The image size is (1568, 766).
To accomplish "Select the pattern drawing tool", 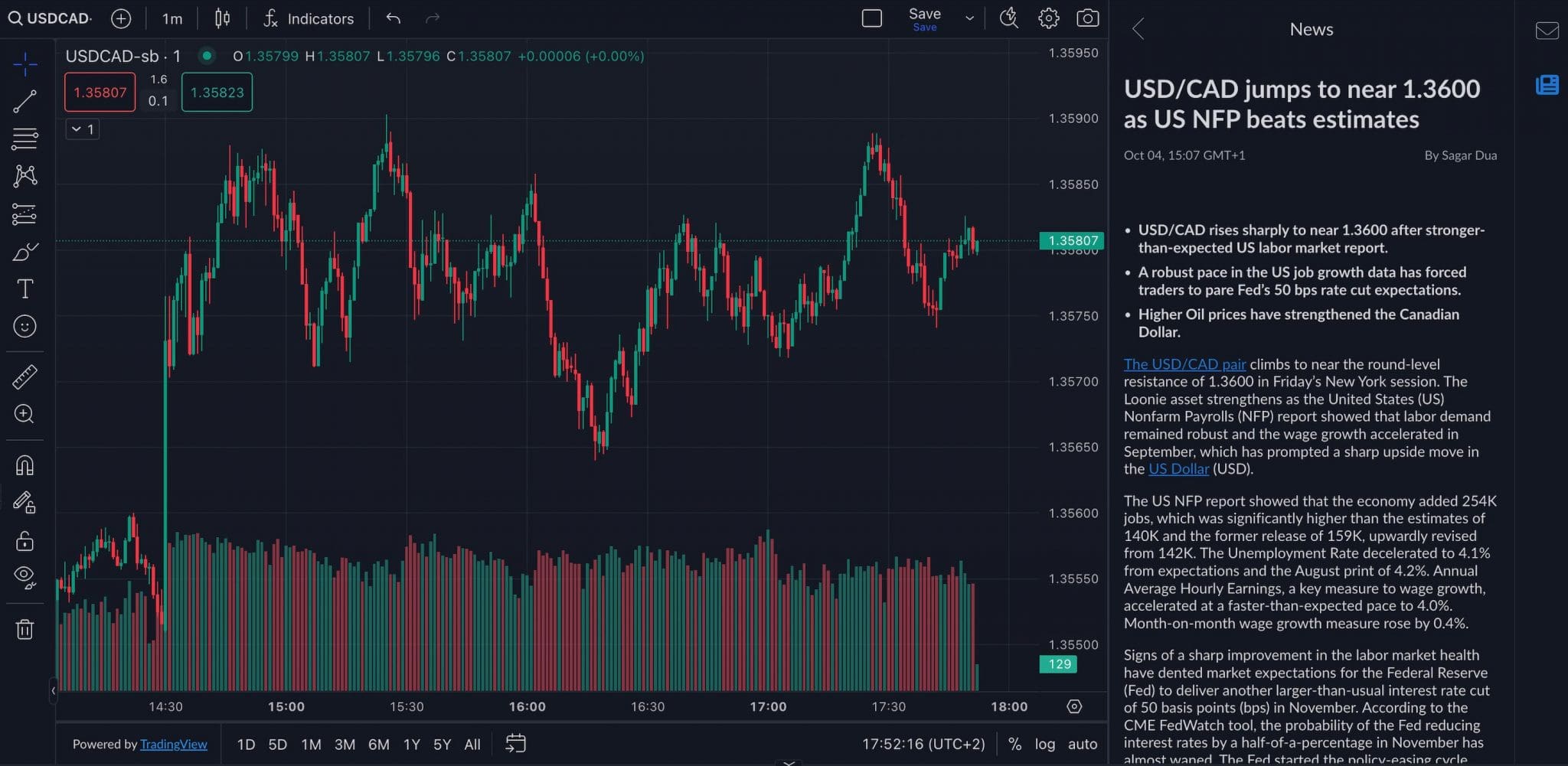I will tap(25, 176).
